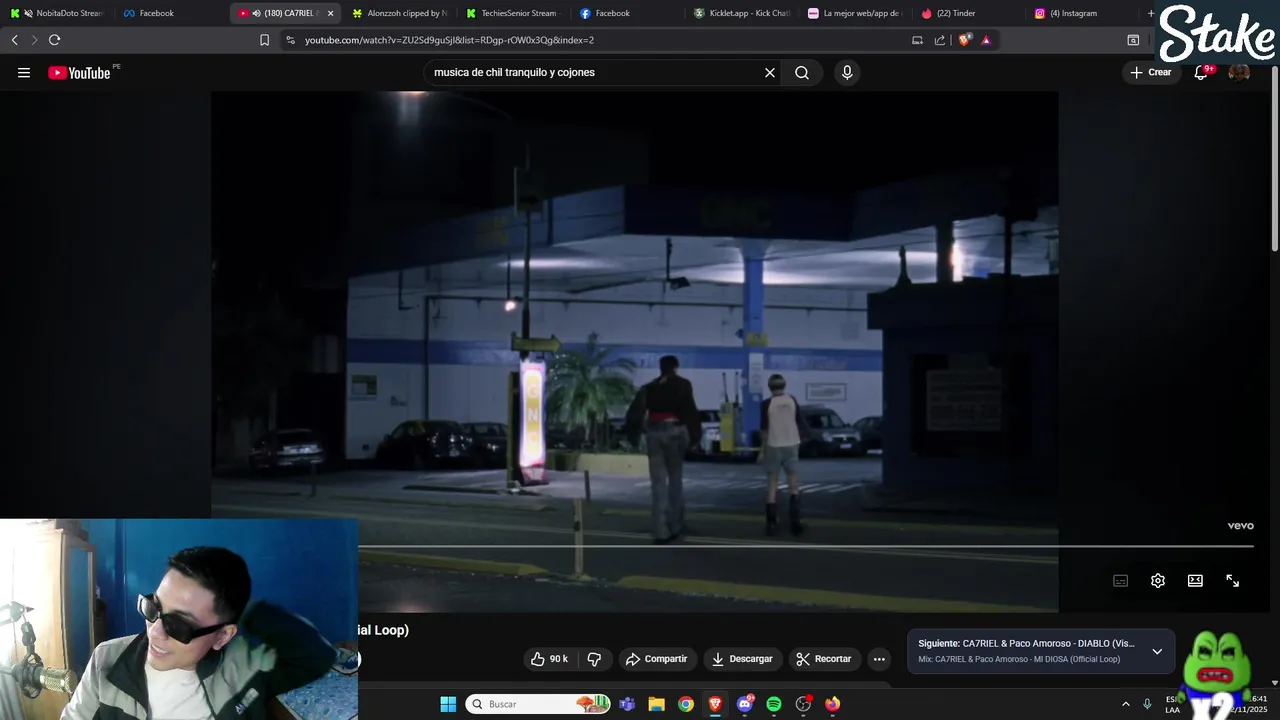Click the youtube.com address bar URL
The width and height of the screenshot is (1280, 720).
(x=449, y=40)
